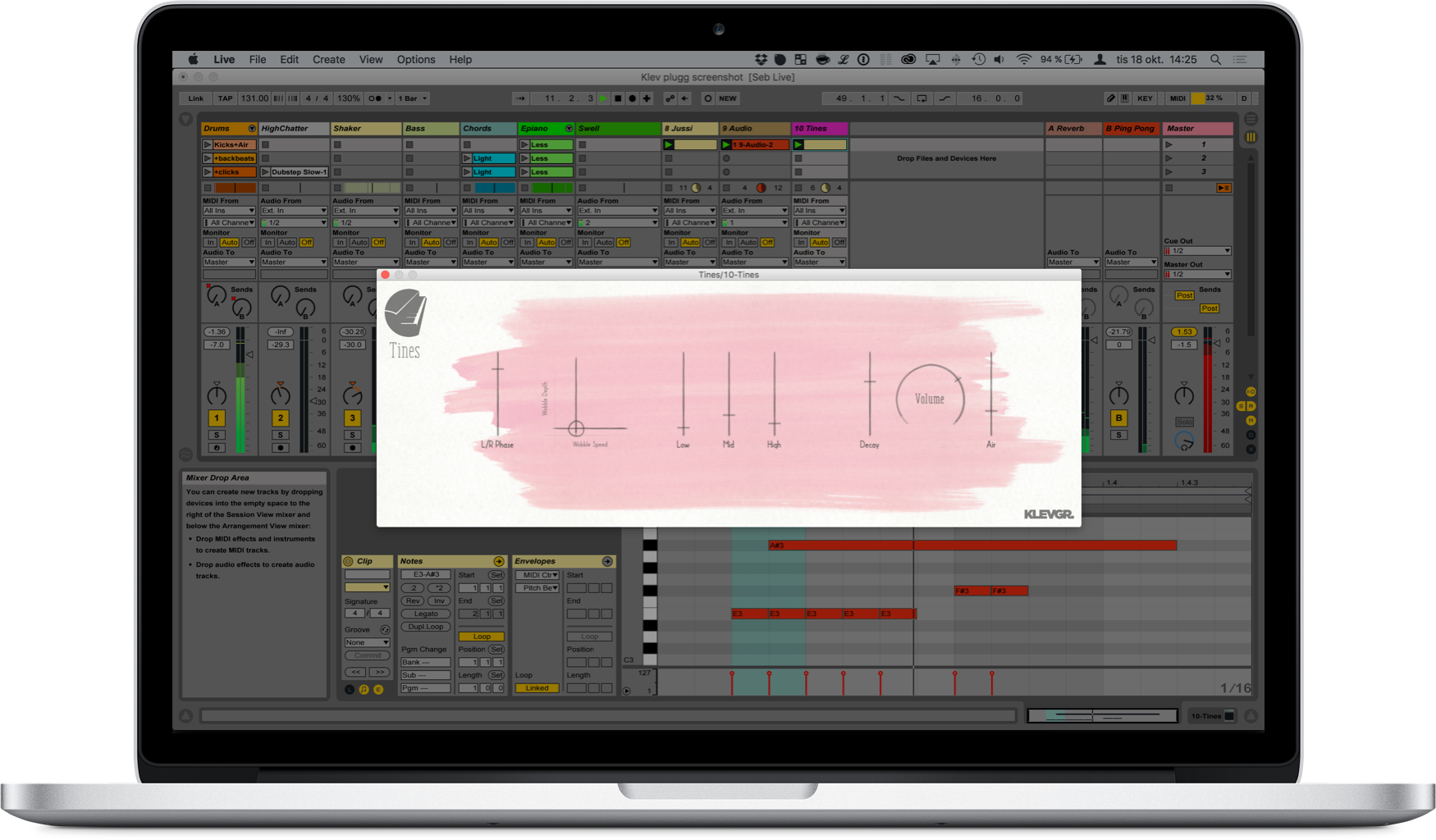
Task: Mute HighChatter via track activator 2
Action: [280, 418]
